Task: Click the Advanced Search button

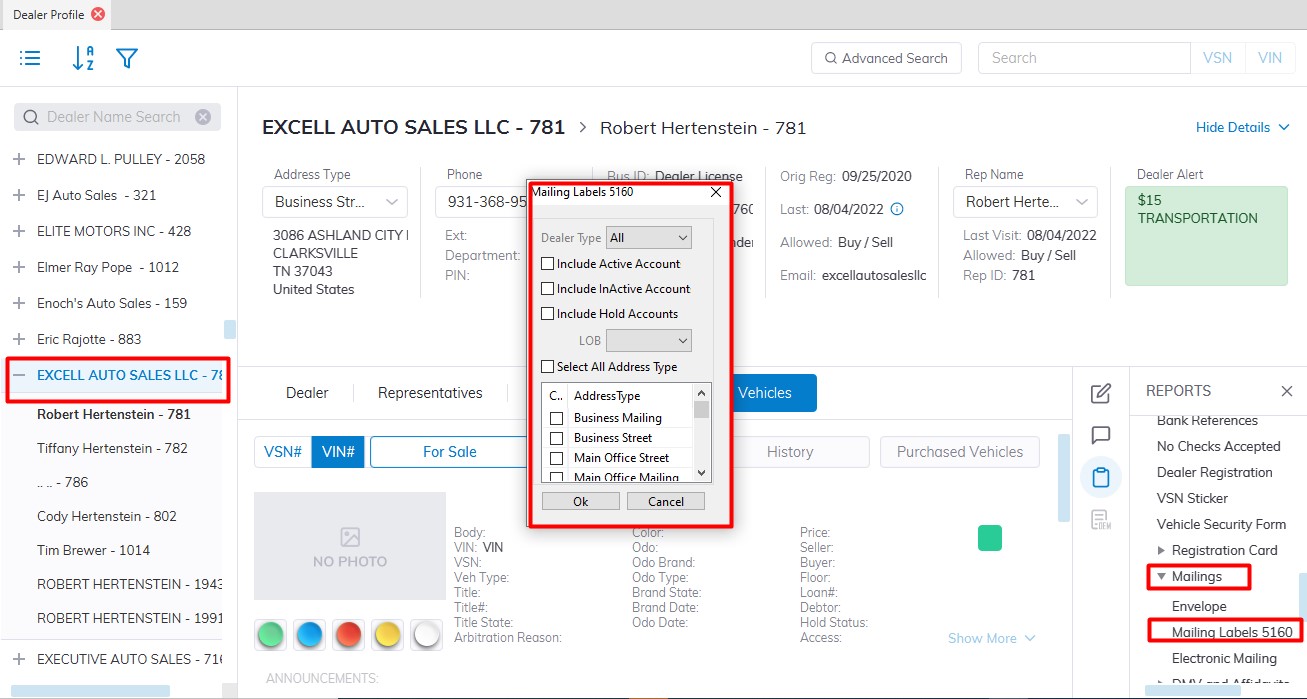Action: [886, 58]
